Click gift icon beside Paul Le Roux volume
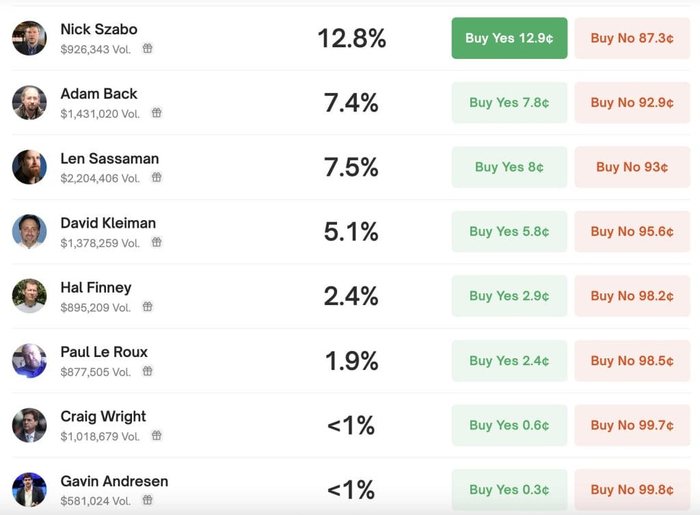The height and width of the screenshot is (515, 700). click(147, 371)
